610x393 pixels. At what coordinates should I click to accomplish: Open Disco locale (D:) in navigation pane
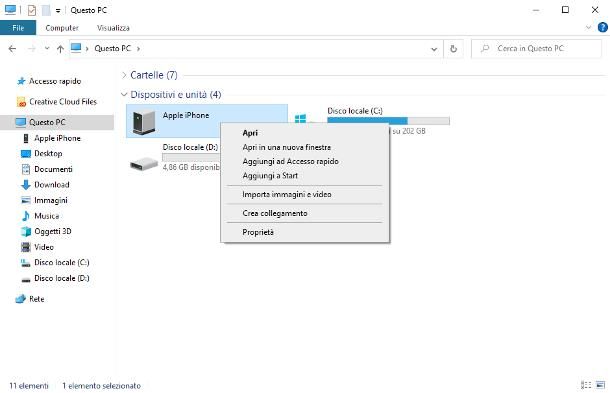coord(62,278)
